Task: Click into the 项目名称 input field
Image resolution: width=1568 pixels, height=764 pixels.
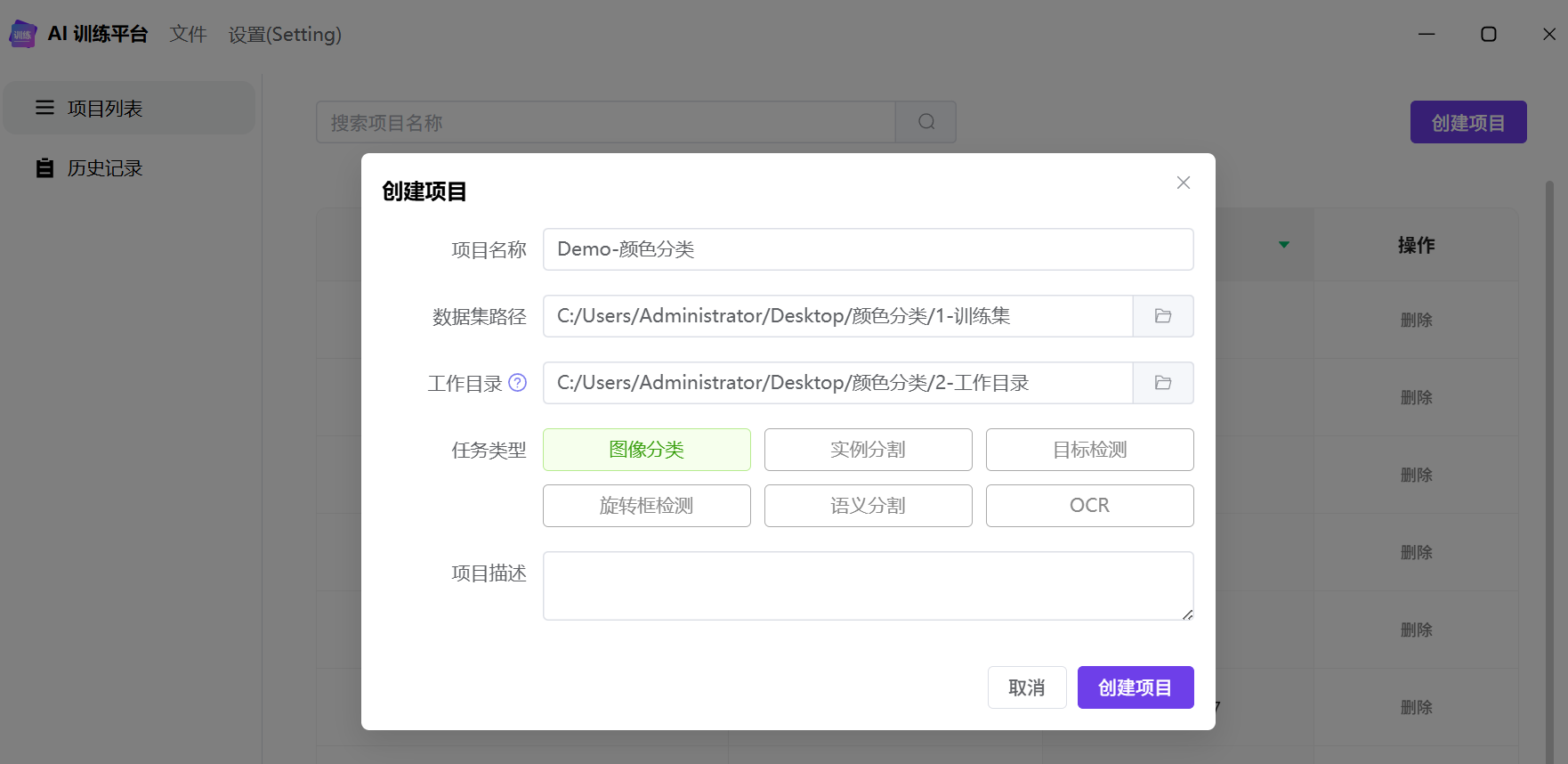Action: (868, 249)
